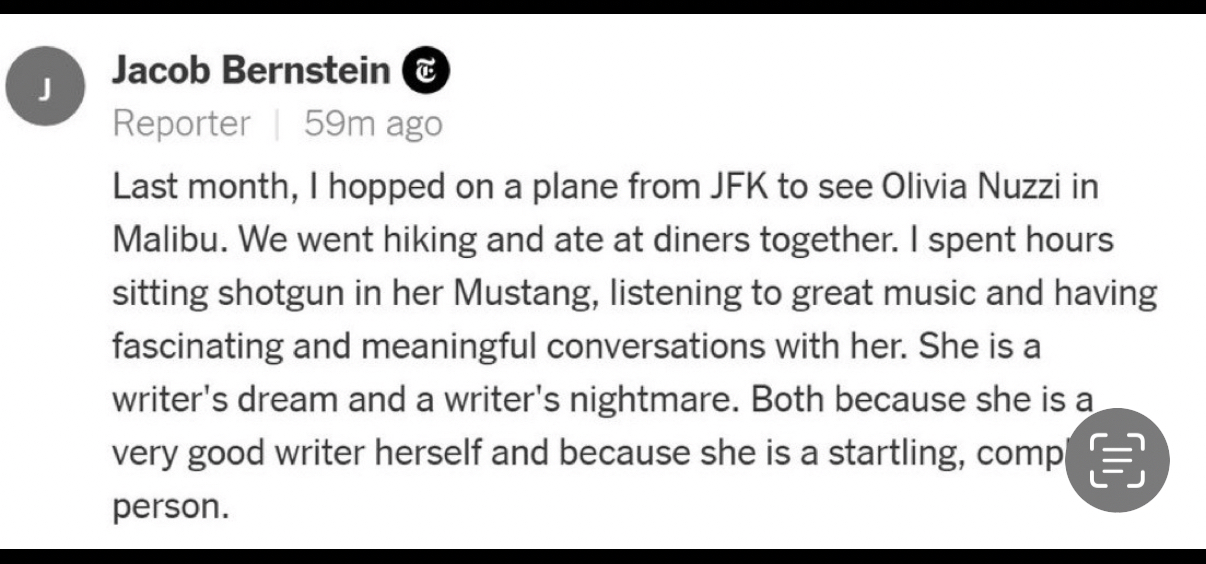Click the word Malibu in the comment
This screenshot has width=1206, height=564.
tap(166, 242)
